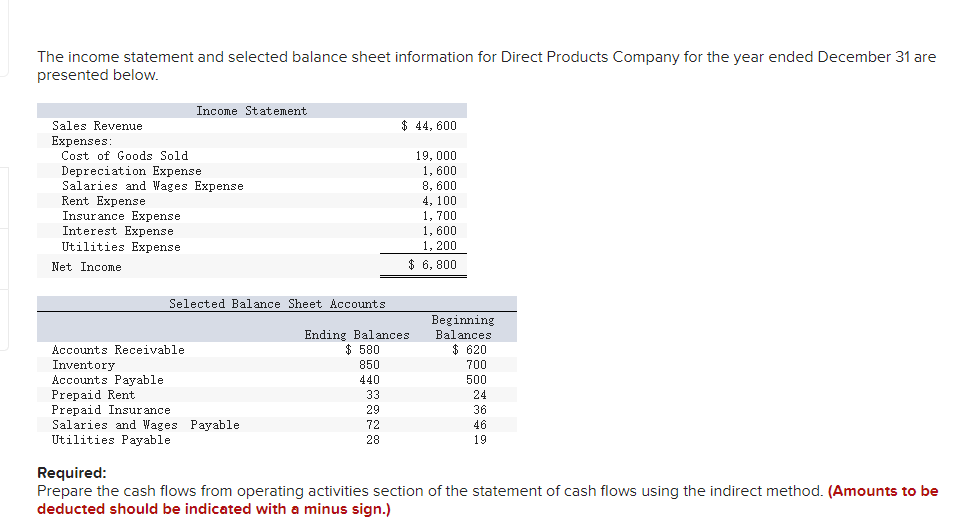Click the Ending Balances column header
This screenshot has width=979, height=527.
[357, 335]
